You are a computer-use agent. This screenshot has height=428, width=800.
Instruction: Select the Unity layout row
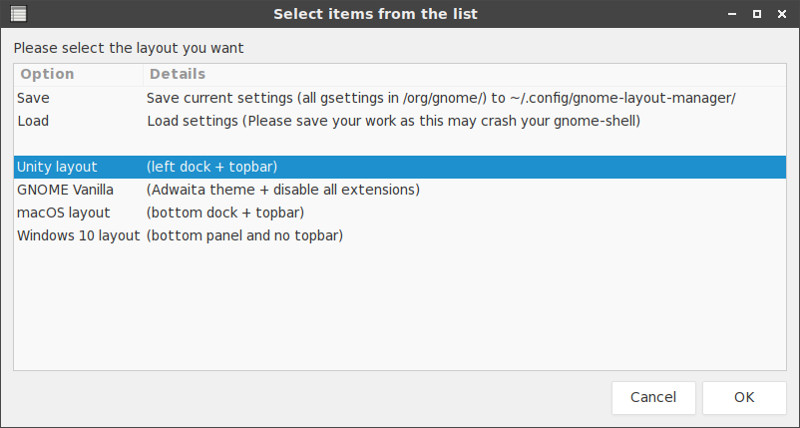(400, 167)
